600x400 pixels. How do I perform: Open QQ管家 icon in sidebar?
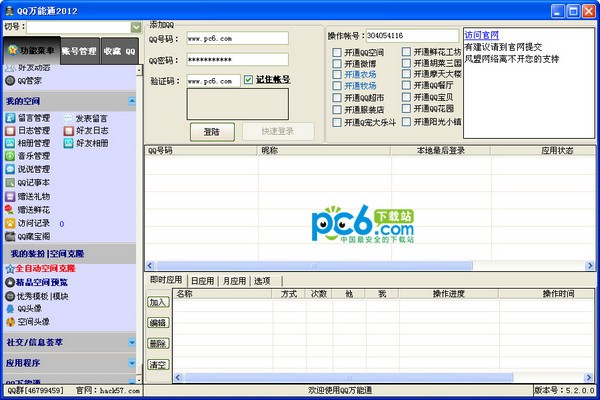10,80
